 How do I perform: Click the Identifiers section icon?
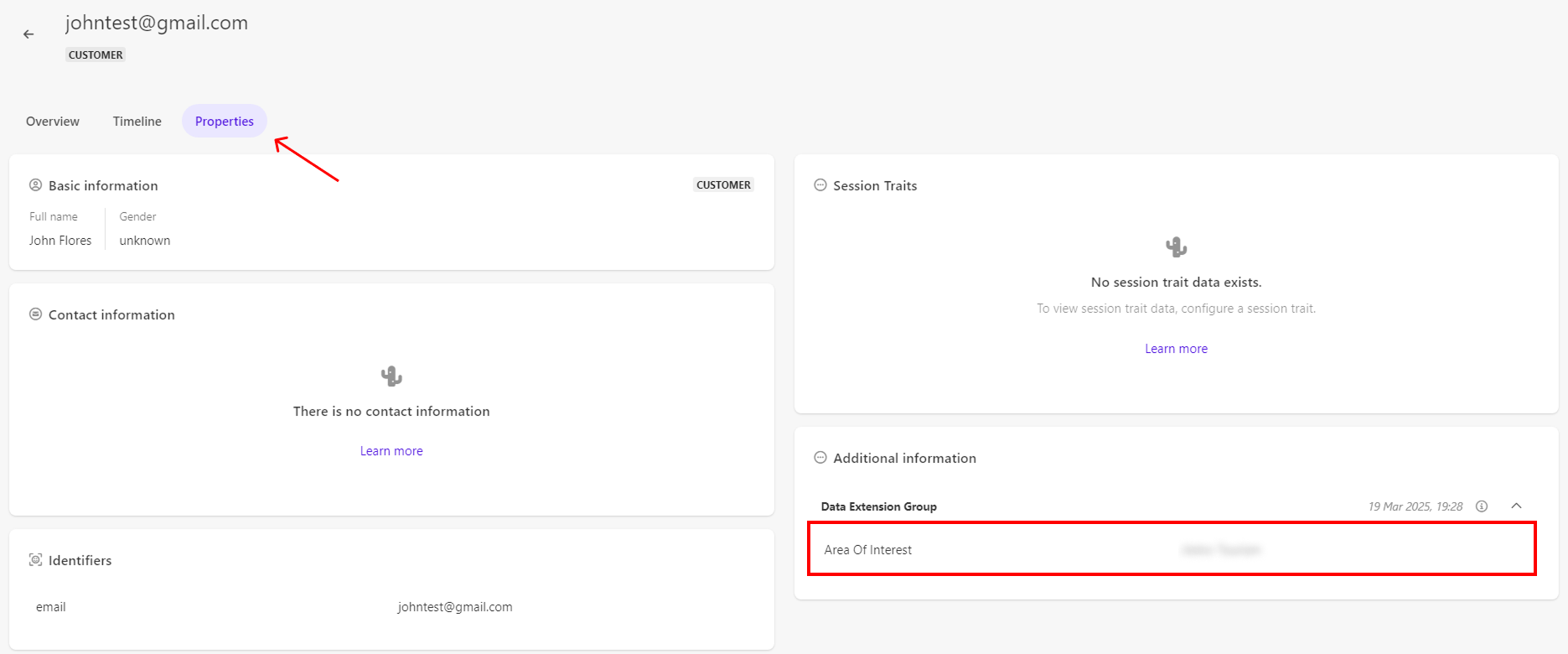[x=35, y=560]
